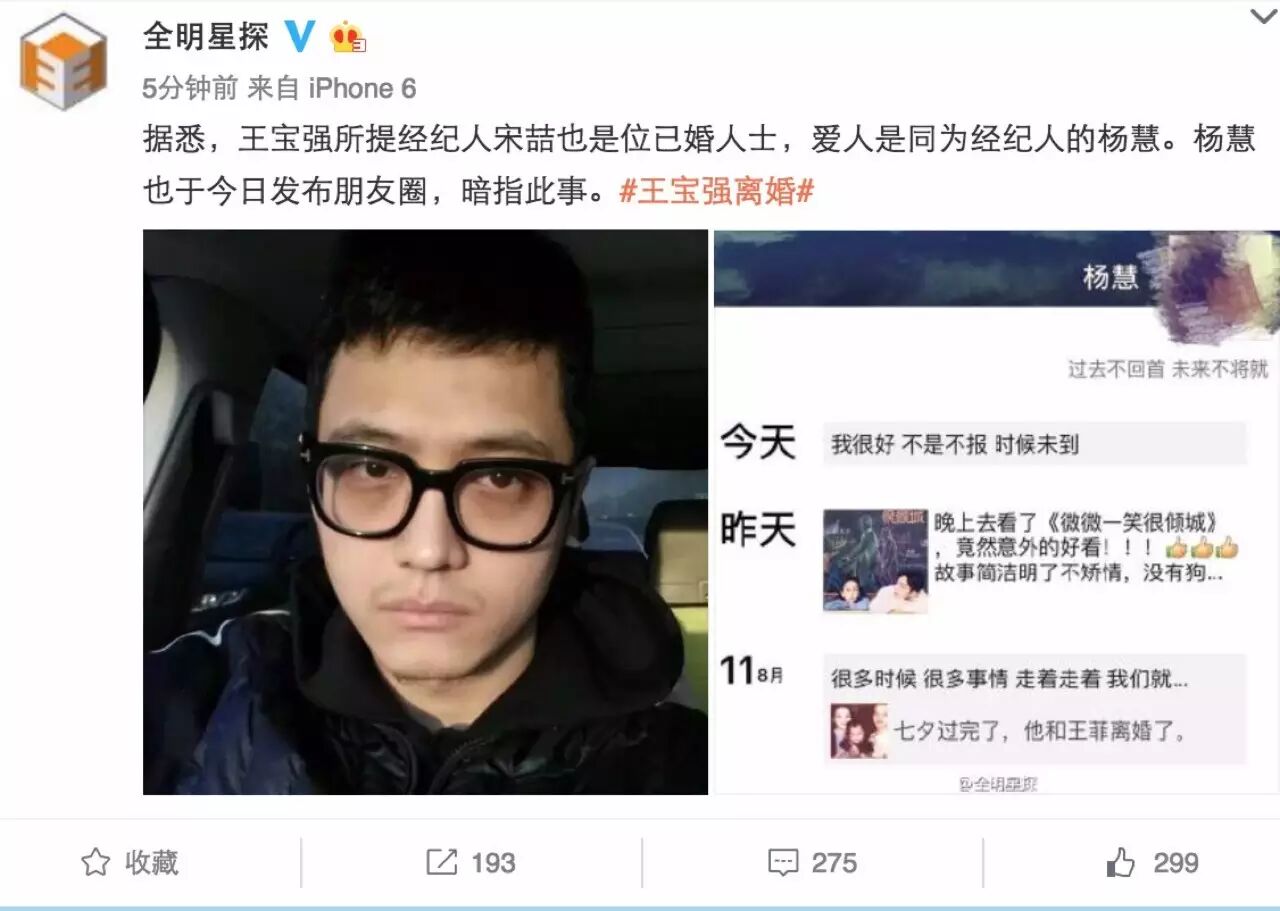Enlarge the selfie photo with glasses
This screenshot has width=1280, height=911.
click(x=425, y=512)
